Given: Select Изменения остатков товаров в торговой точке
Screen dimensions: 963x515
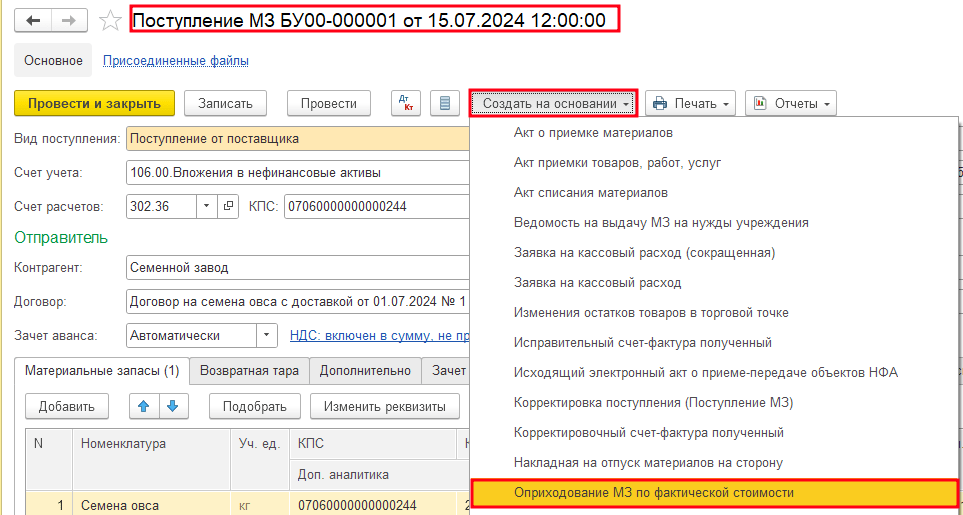Looking at the screenshot, I should point(713,313).
